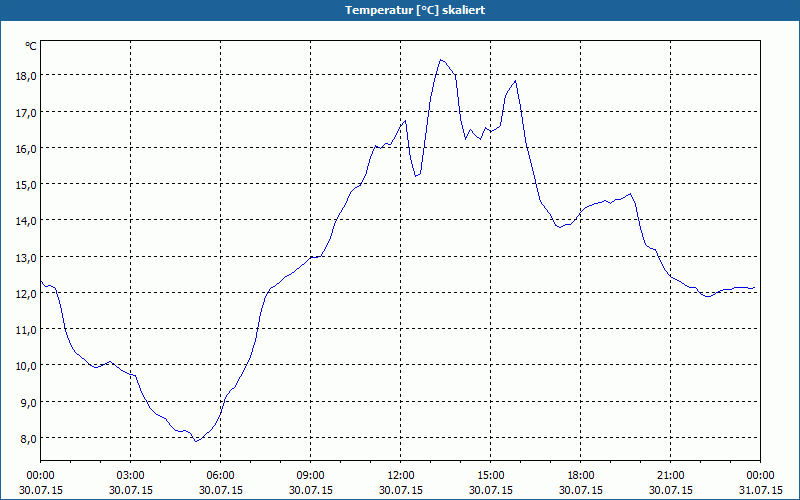Click the 15:00 time axis label
The height and width of the screenshot is (500, 800).
[490, 476]
